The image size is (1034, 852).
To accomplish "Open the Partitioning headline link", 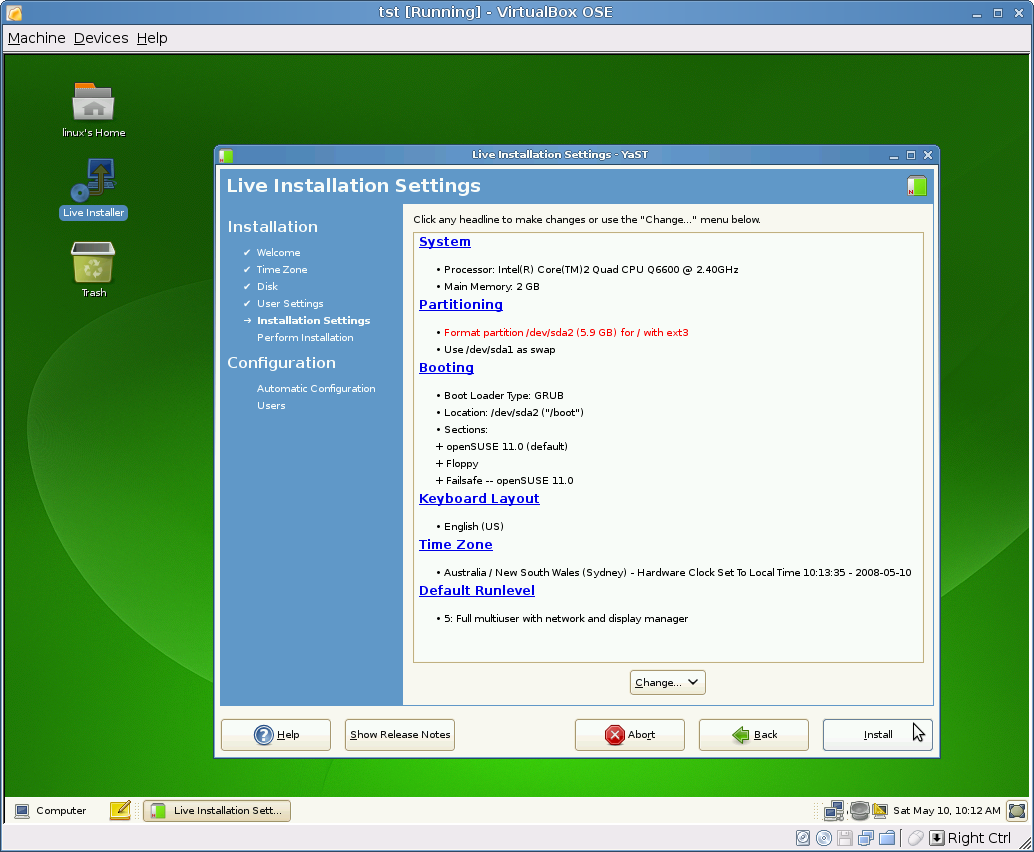I will [x=460, y=305].
